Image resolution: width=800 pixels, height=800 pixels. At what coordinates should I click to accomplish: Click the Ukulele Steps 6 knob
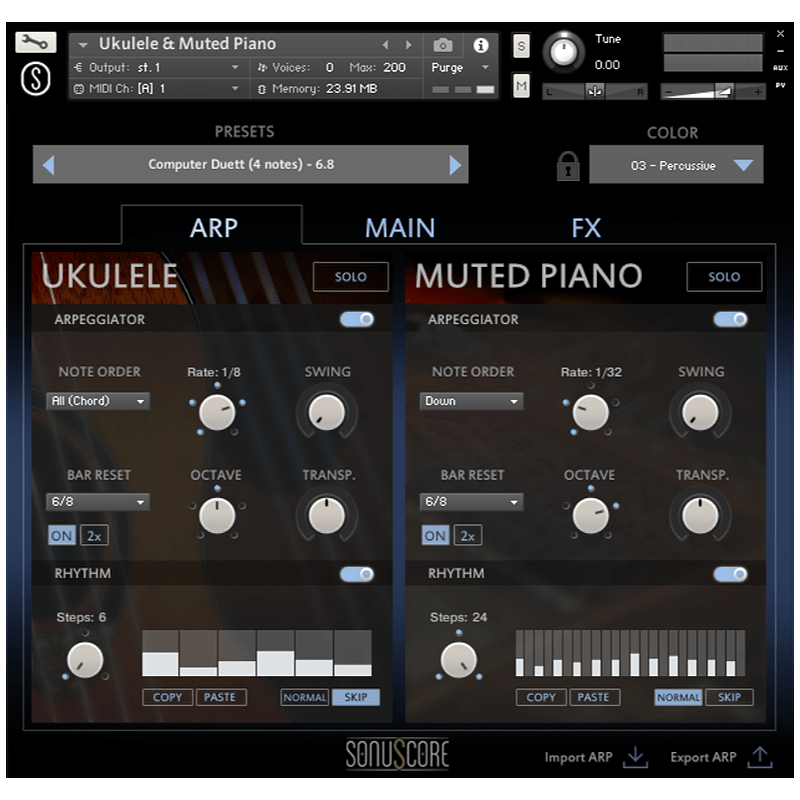(x=85, y=660)
